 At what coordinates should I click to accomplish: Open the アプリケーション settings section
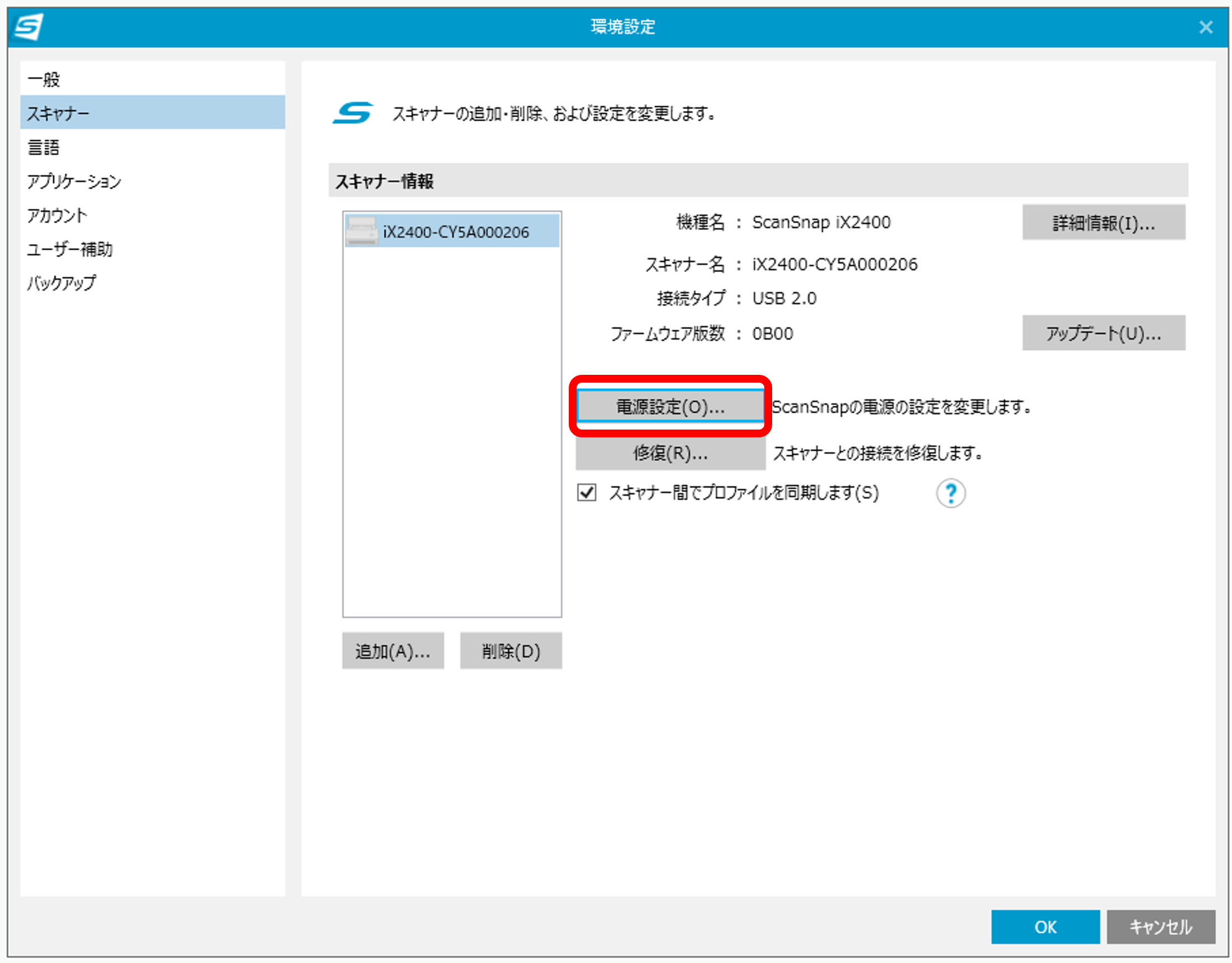[x=74, y=182]
